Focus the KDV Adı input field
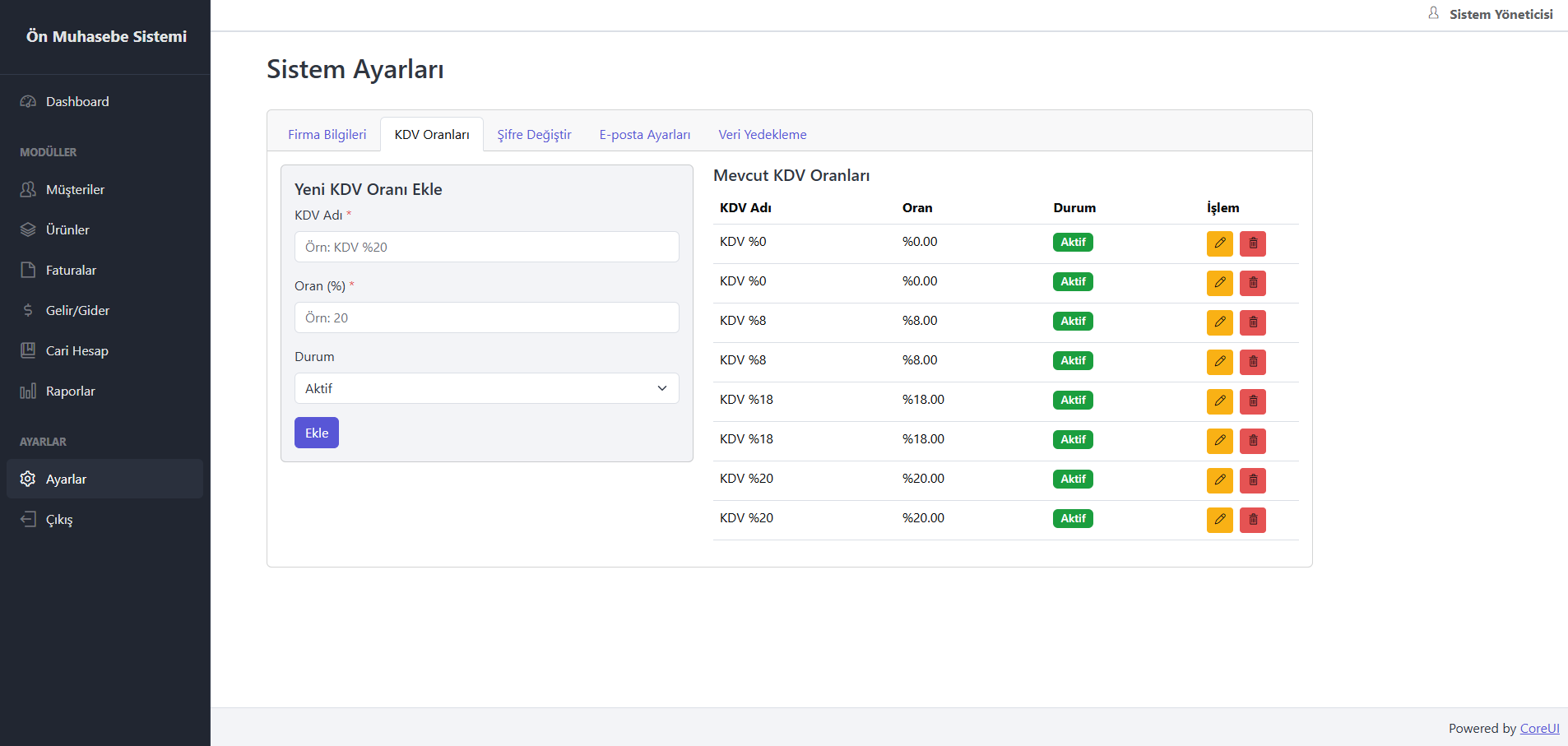This screenshot has width=1568, height=746. pyautogui.click(x=487, y=247)
